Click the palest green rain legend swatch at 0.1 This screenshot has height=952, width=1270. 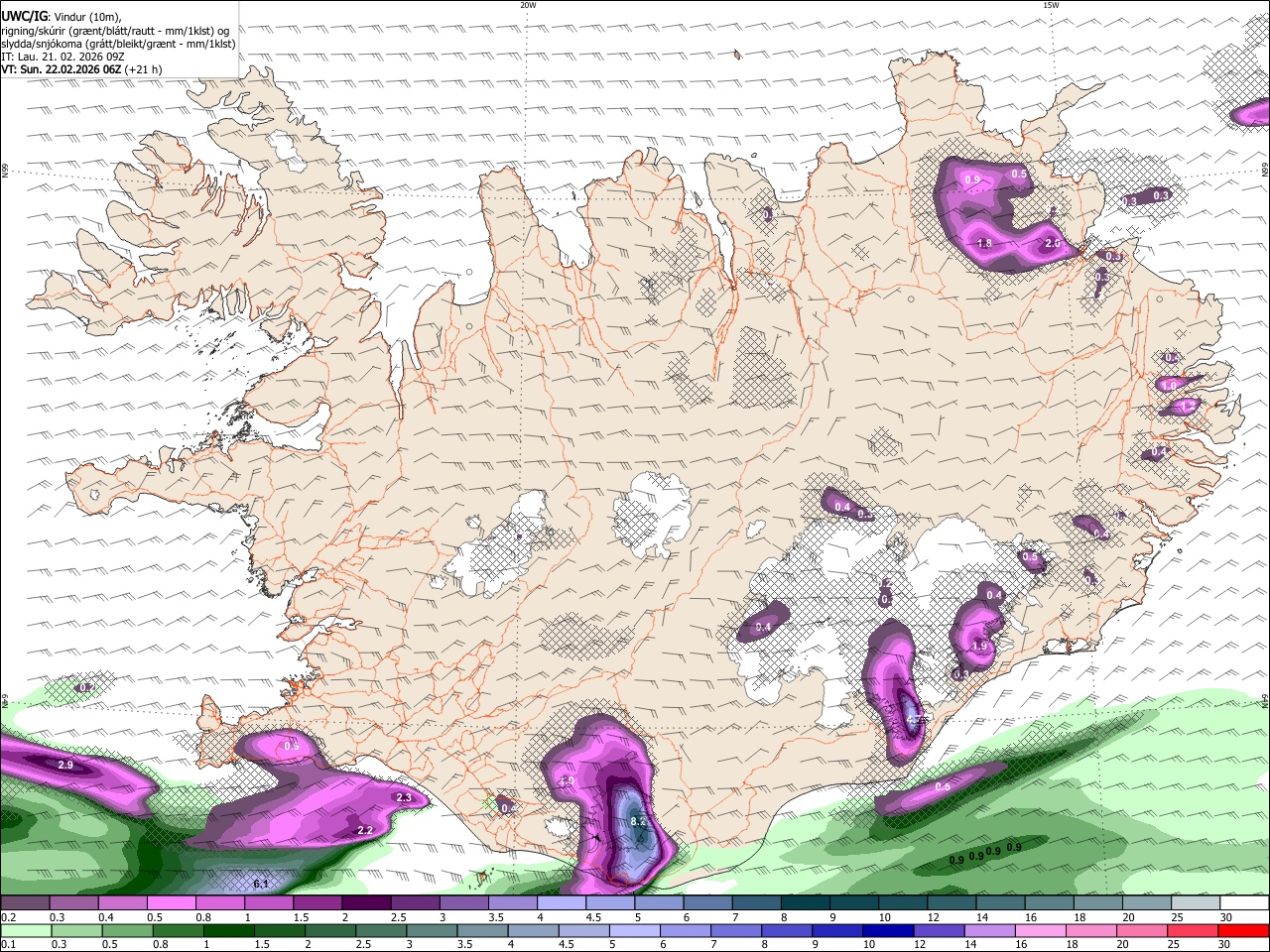click(27, 930)
